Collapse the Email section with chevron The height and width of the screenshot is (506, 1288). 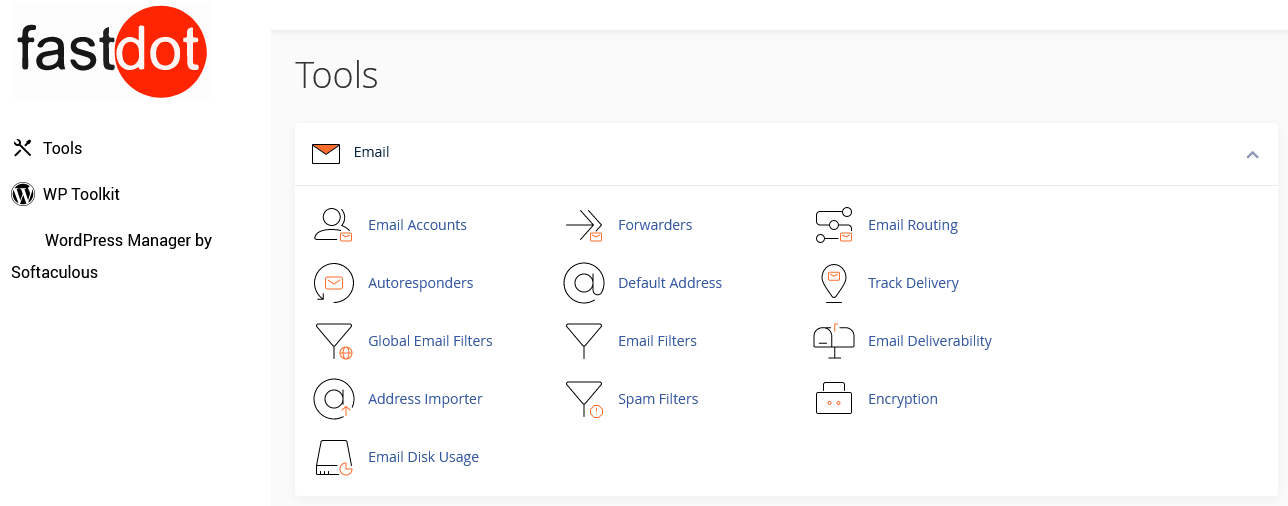tap(1252, 154)
